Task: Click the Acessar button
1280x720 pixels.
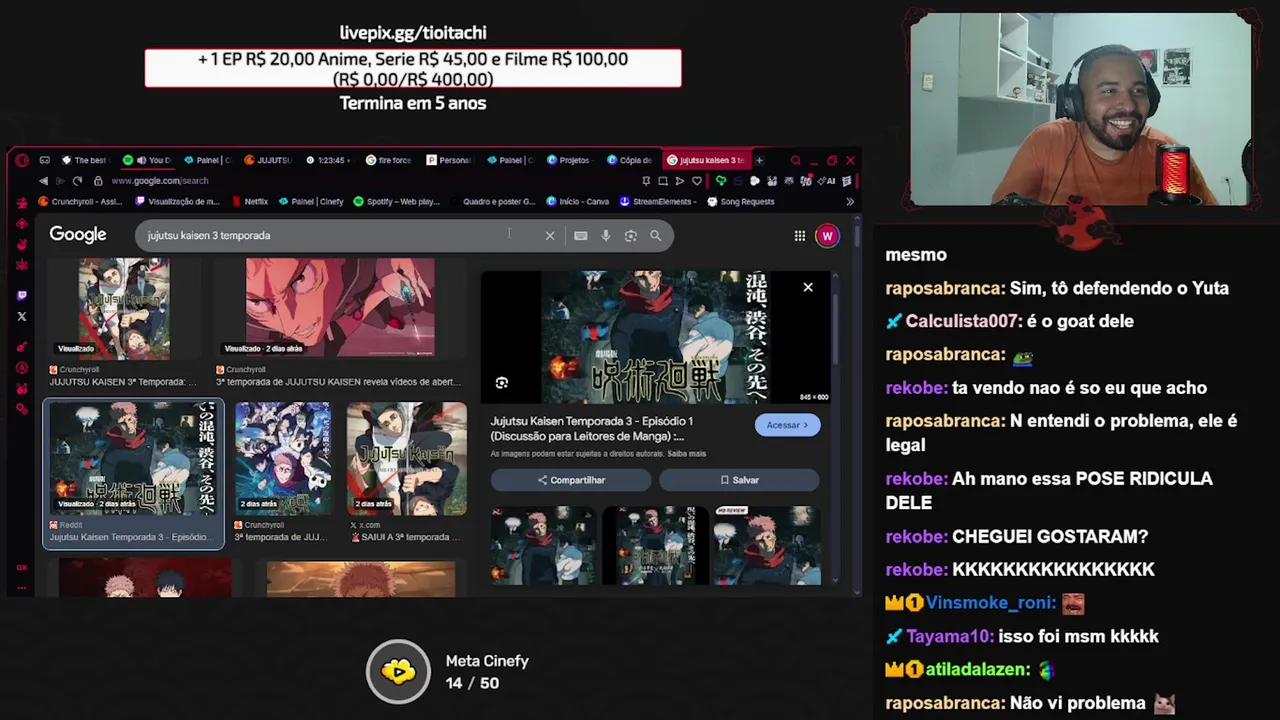Action: 787,425
